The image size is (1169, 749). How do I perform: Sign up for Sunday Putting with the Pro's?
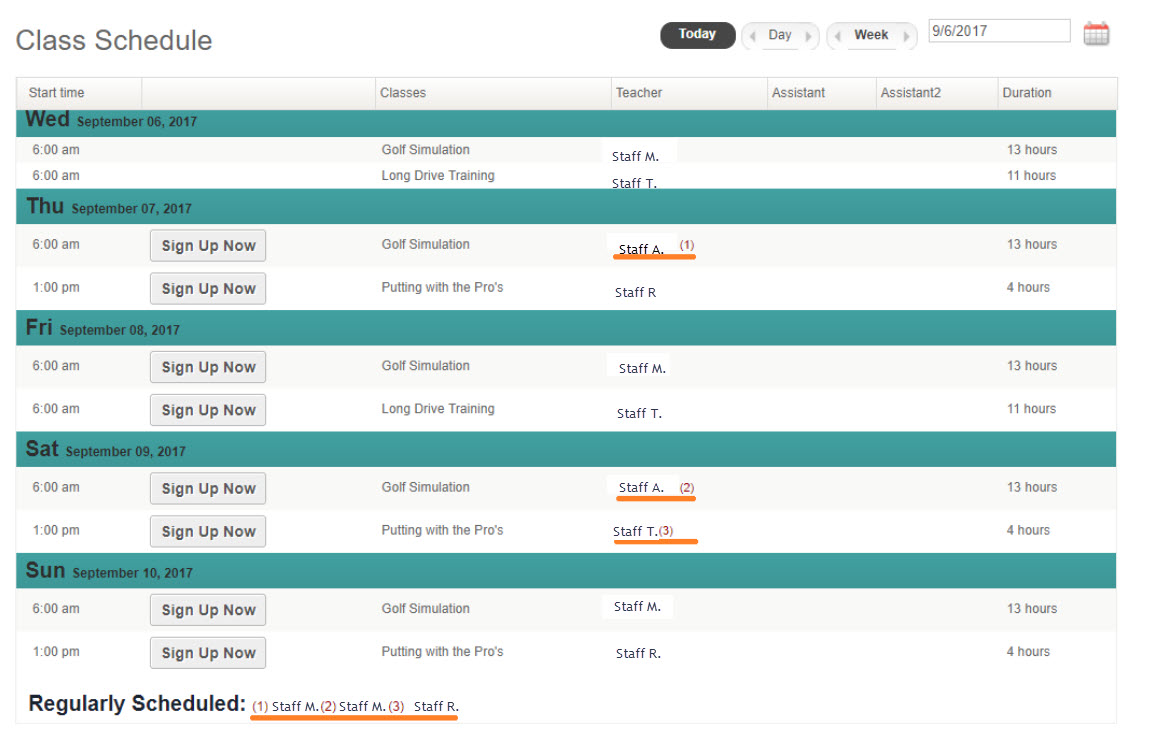point(207,652)
